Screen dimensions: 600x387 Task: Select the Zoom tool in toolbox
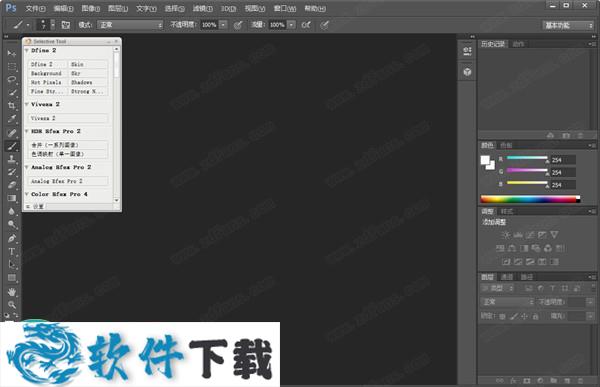12,305
